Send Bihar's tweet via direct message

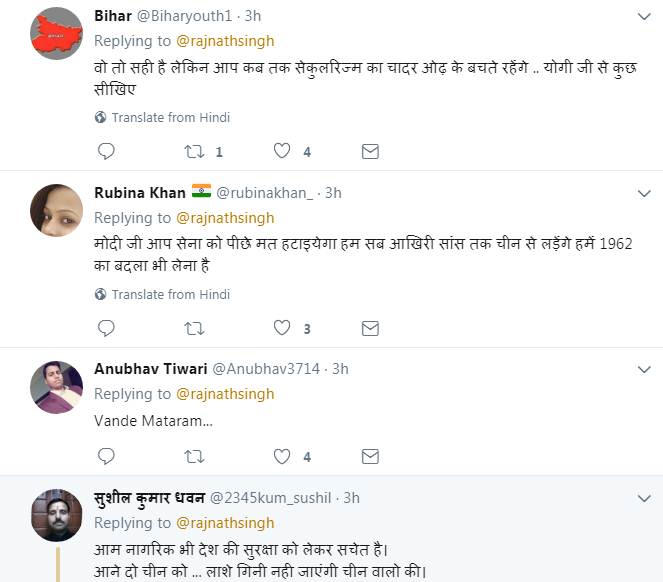click(x=370, y=152)
